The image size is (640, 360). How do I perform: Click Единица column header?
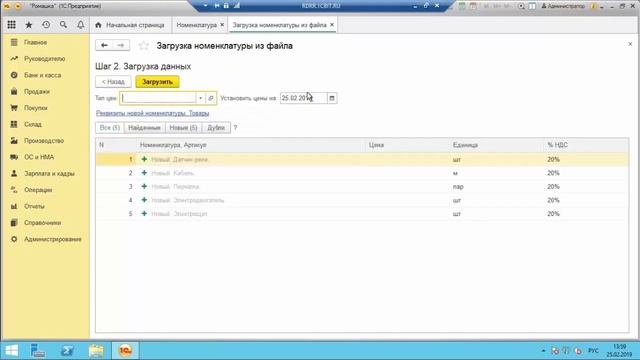(465, 145)
